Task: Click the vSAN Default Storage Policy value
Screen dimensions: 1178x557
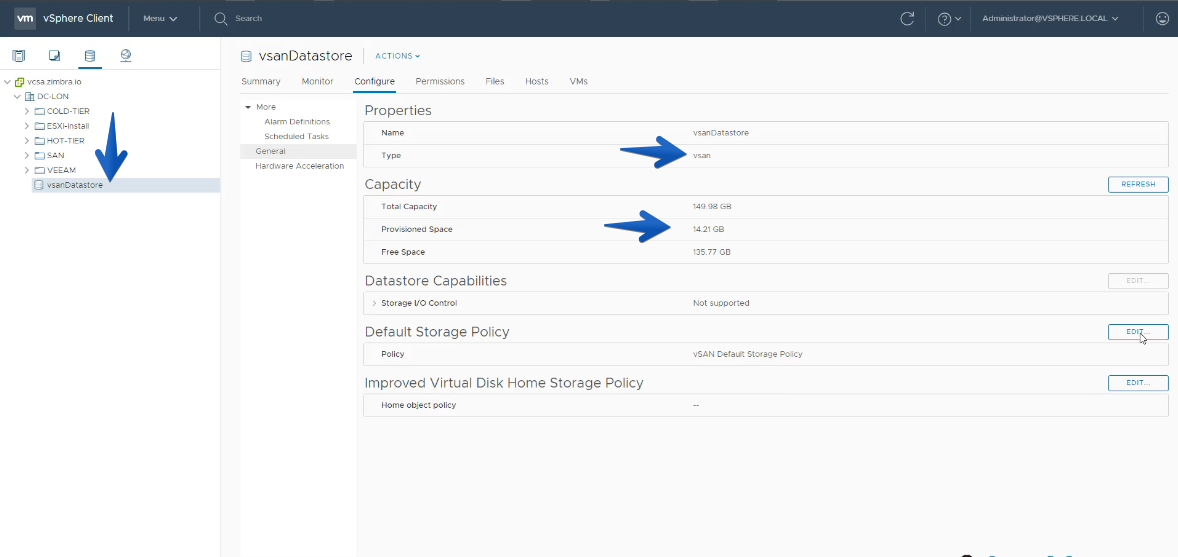Action: coord(748,354)
